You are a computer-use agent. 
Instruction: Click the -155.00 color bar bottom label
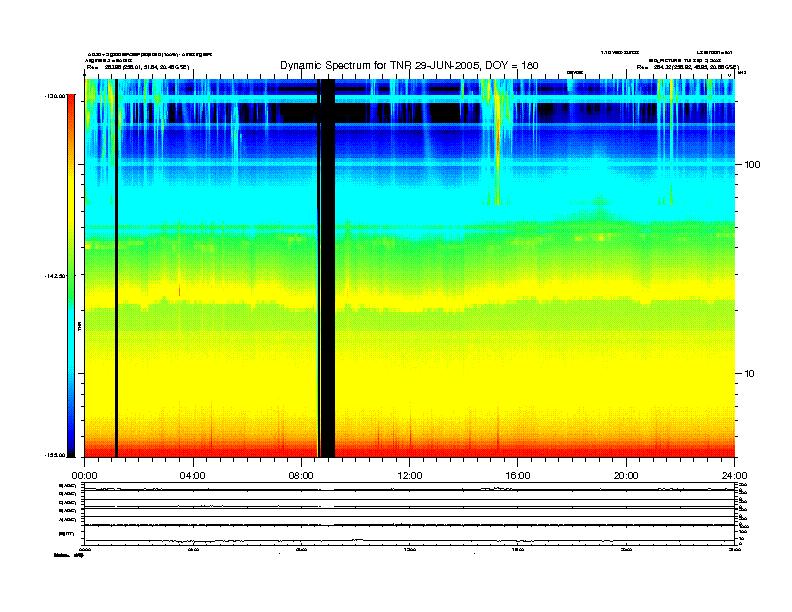coord(55,455)
